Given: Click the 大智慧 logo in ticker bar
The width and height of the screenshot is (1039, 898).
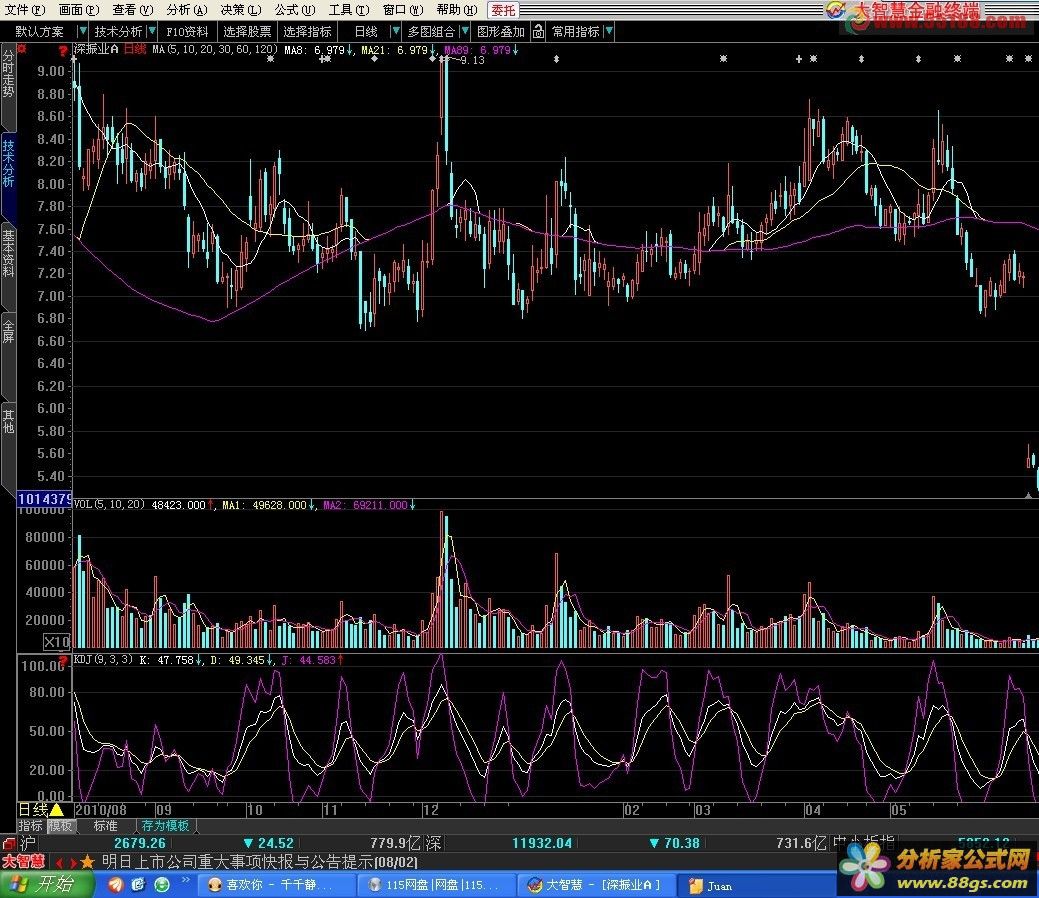Looking at the screenshot, I should 23,862.
